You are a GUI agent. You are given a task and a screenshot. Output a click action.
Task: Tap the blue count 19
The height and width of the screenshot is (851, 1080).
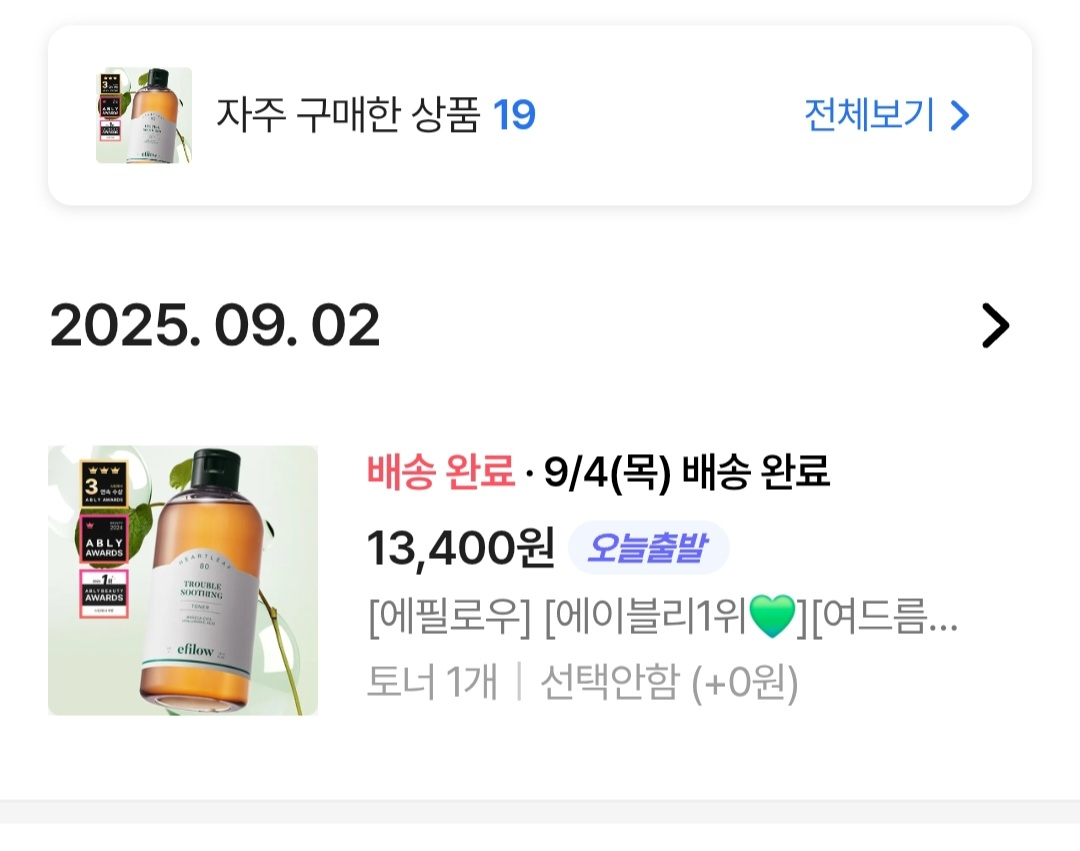point(515,115)
